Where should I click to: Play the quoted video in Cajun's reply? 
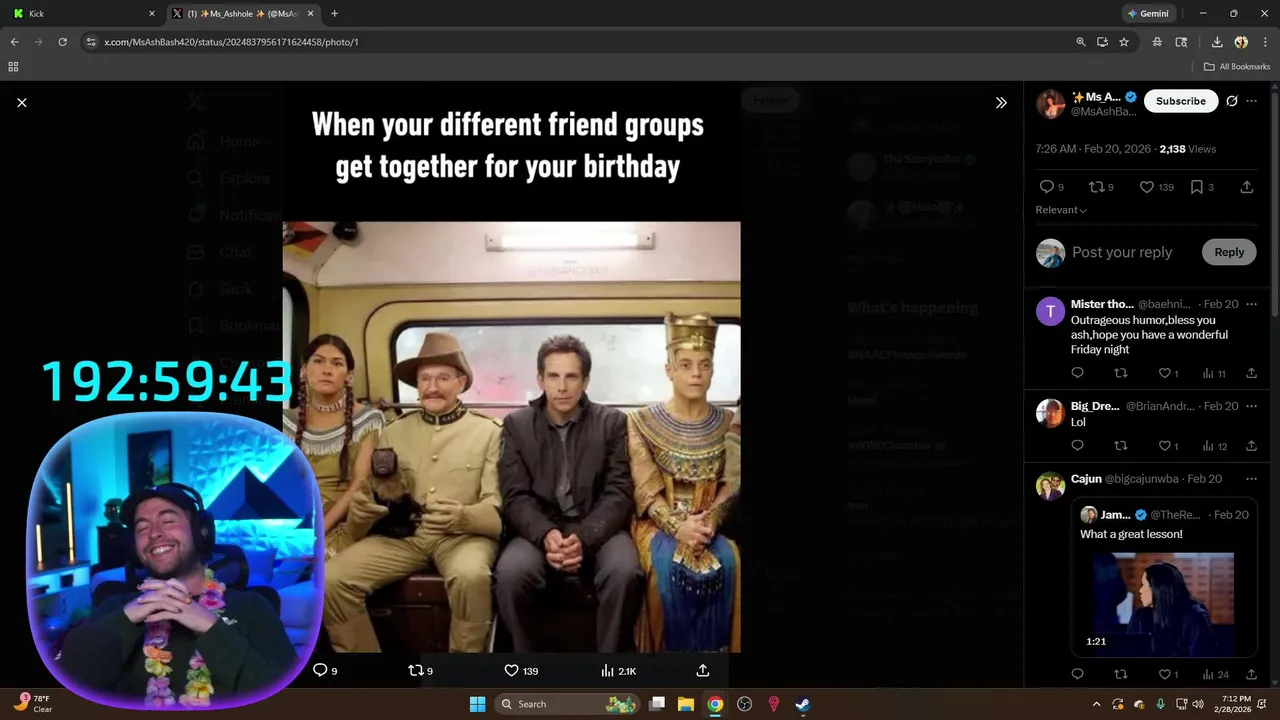[x=1162, y=604]
